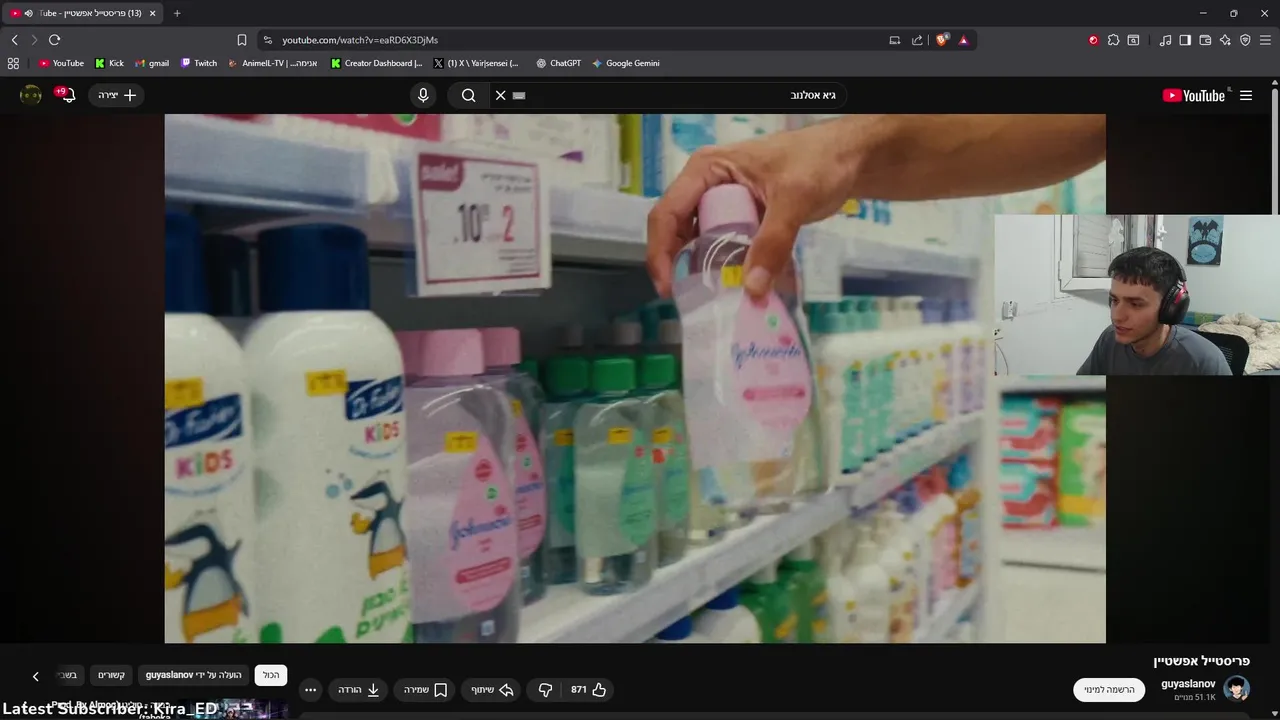Click the install/cast screen icon in address bar

click(x=895, y=40)
